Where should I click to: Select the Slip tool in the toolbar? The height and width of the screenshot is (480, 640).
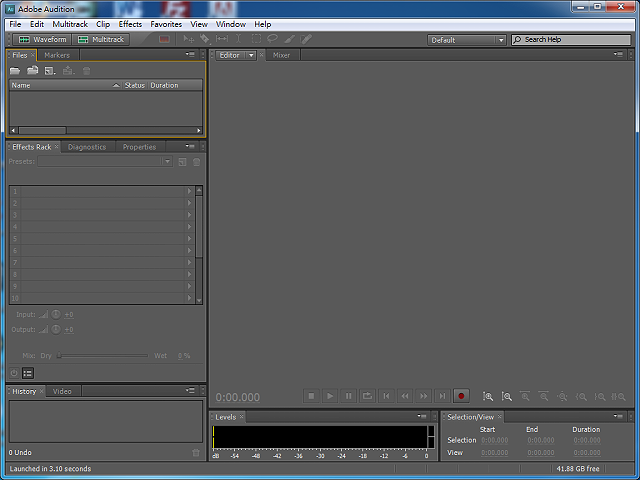point(222,39)
